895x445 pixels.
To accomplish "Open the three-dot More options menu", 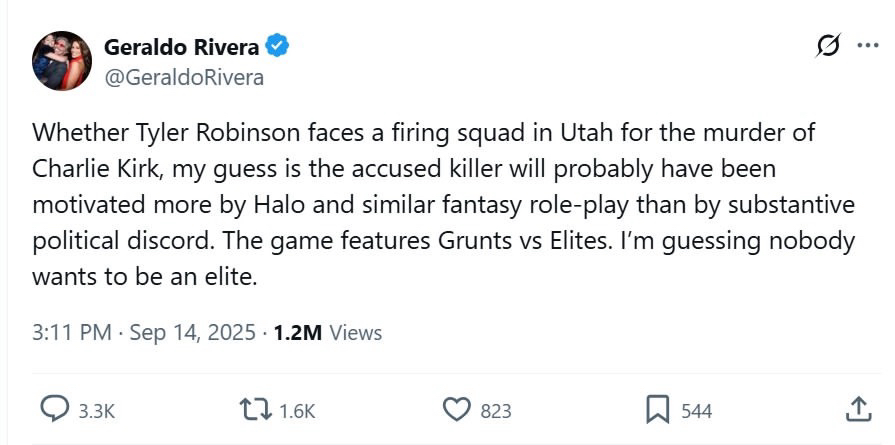I will [866, 47].
